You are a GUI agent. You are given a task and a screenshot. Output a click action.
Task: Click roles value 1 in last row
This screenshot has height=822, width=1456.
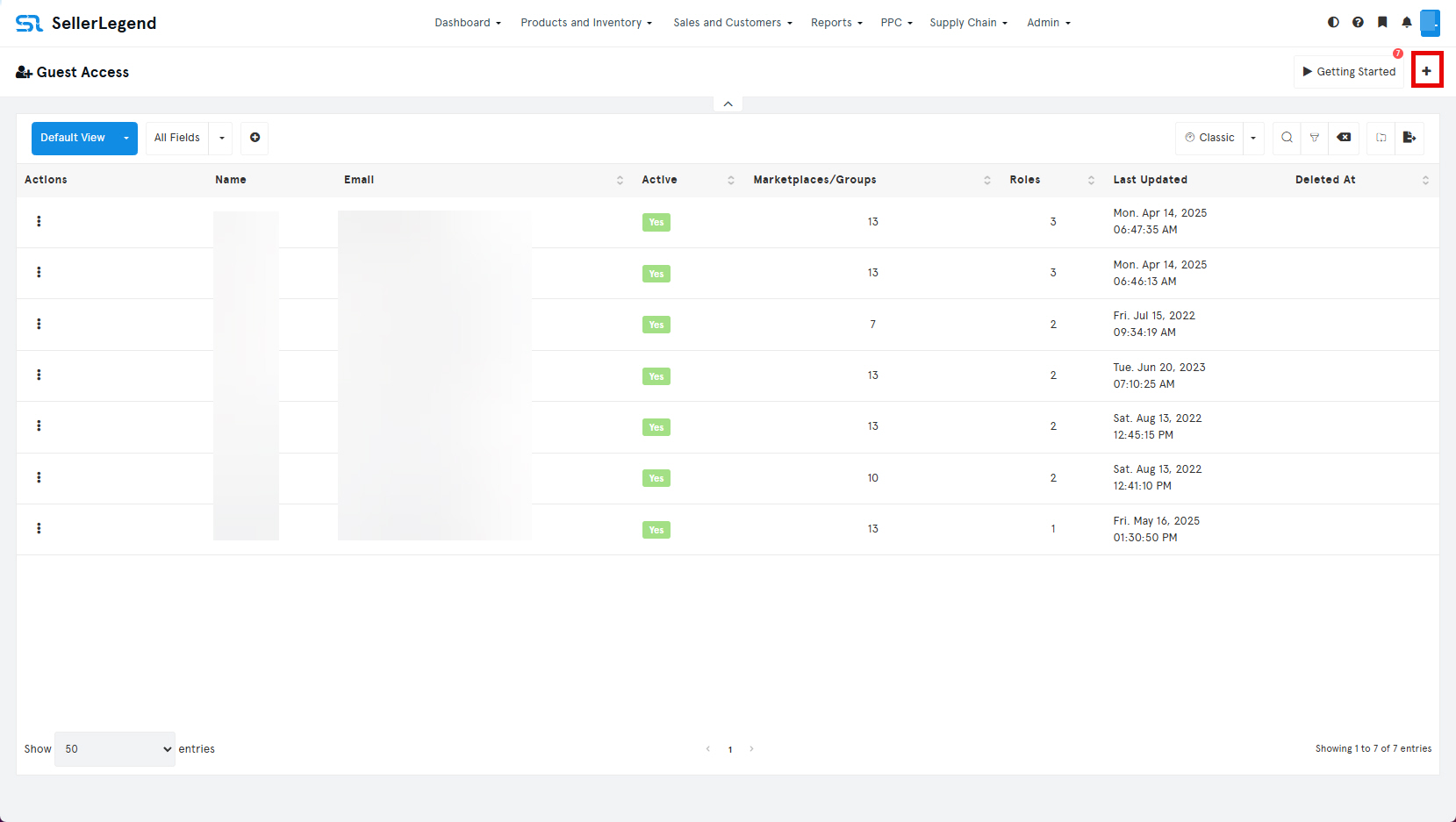[1053, 529]
